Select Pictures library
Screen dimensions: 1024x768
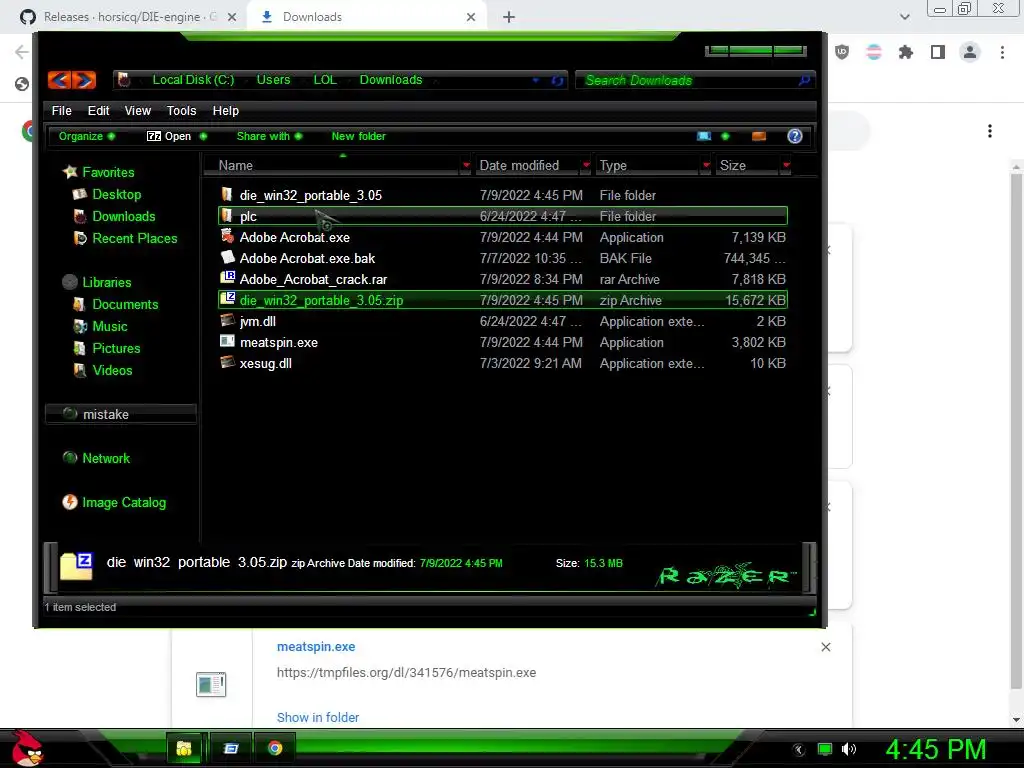(x=116, y=348)
